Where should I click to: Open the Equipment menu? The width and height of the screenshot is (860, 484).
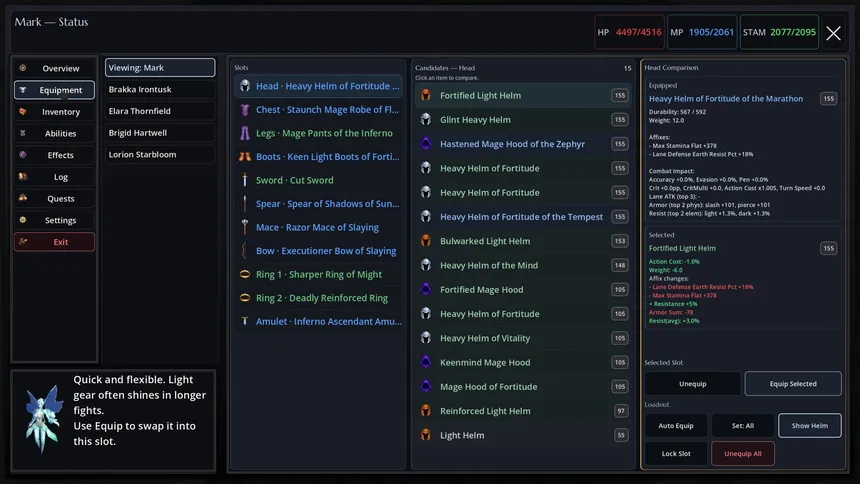[54, 90]
